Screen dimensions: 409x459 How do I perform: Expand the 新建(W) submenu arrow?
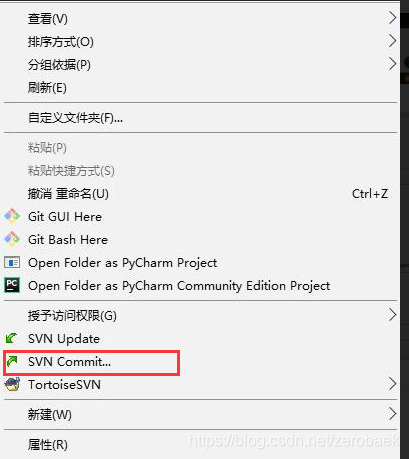(x=393, y=414)
